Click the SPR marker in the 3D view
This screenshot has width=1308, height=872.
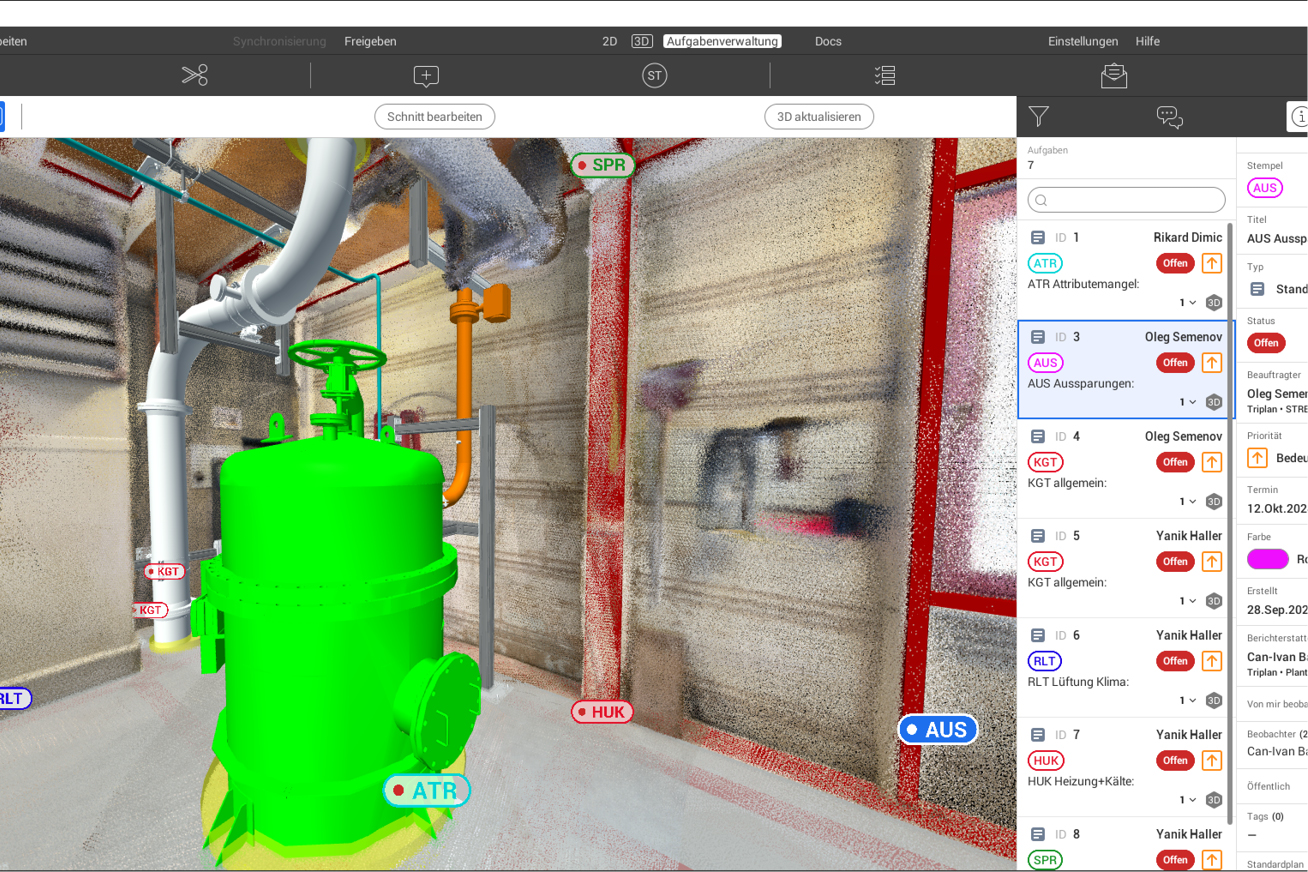[602, 165]
